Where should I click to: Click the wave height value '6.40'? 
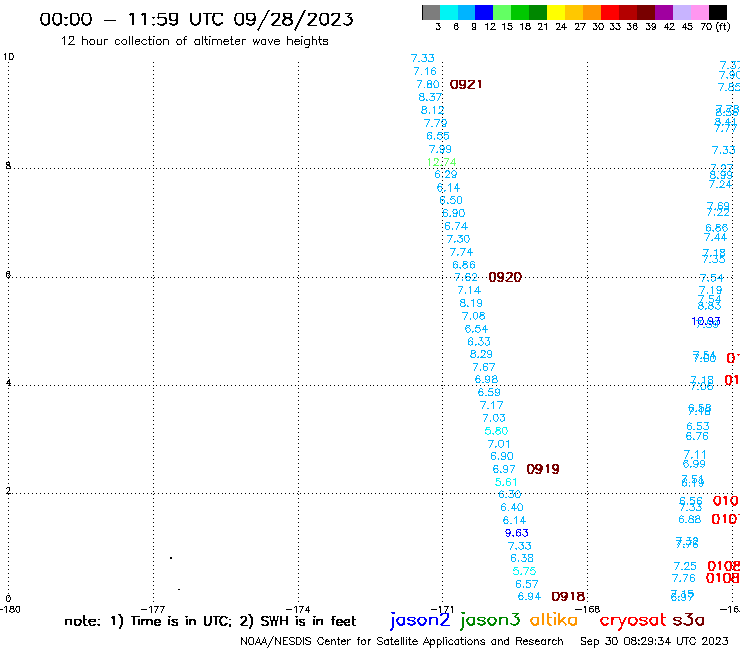pos(512,507)
